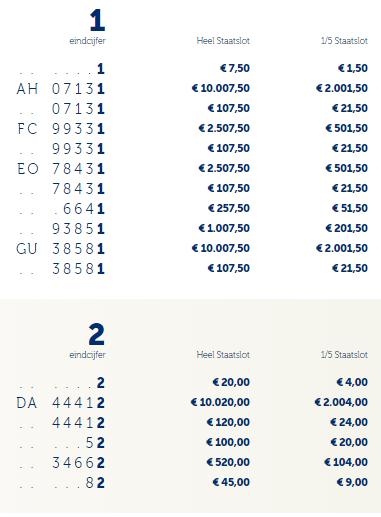Select lot number AH 07131
The image size is (381, 517).
point(61,89)
